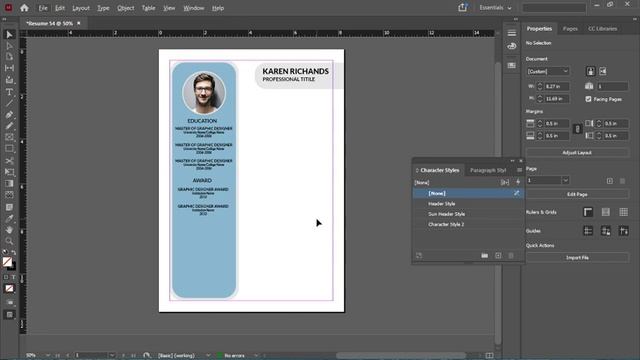This screenshot has width=640, height=360.
Task: Click Clear Overrides lightning icon
Action: point(518,182)
